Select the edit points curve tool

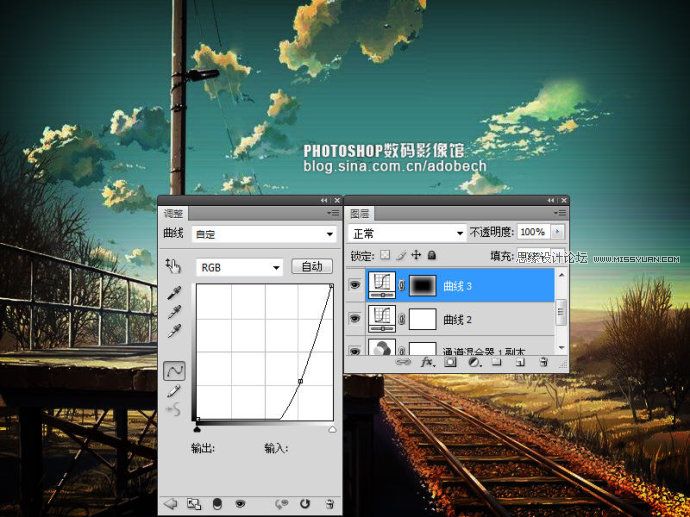click(x=175, y=371)
